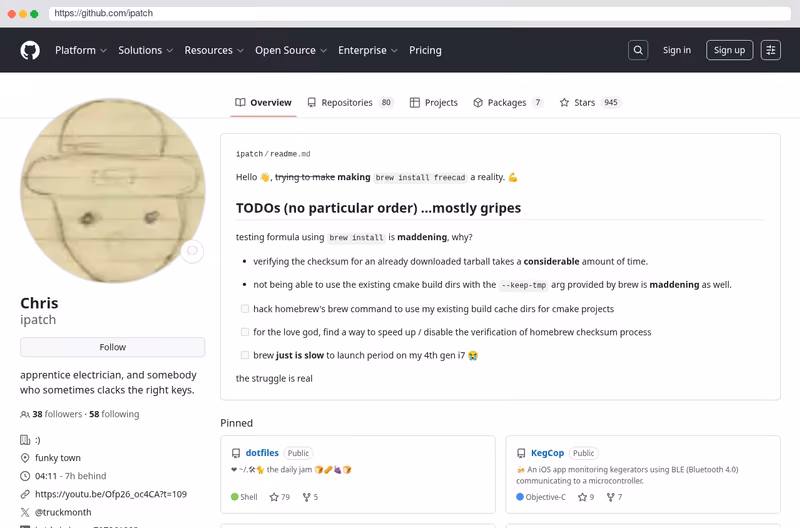Open the 38 followers link
This screenshot has height=528, width=800.
point(57,414)
